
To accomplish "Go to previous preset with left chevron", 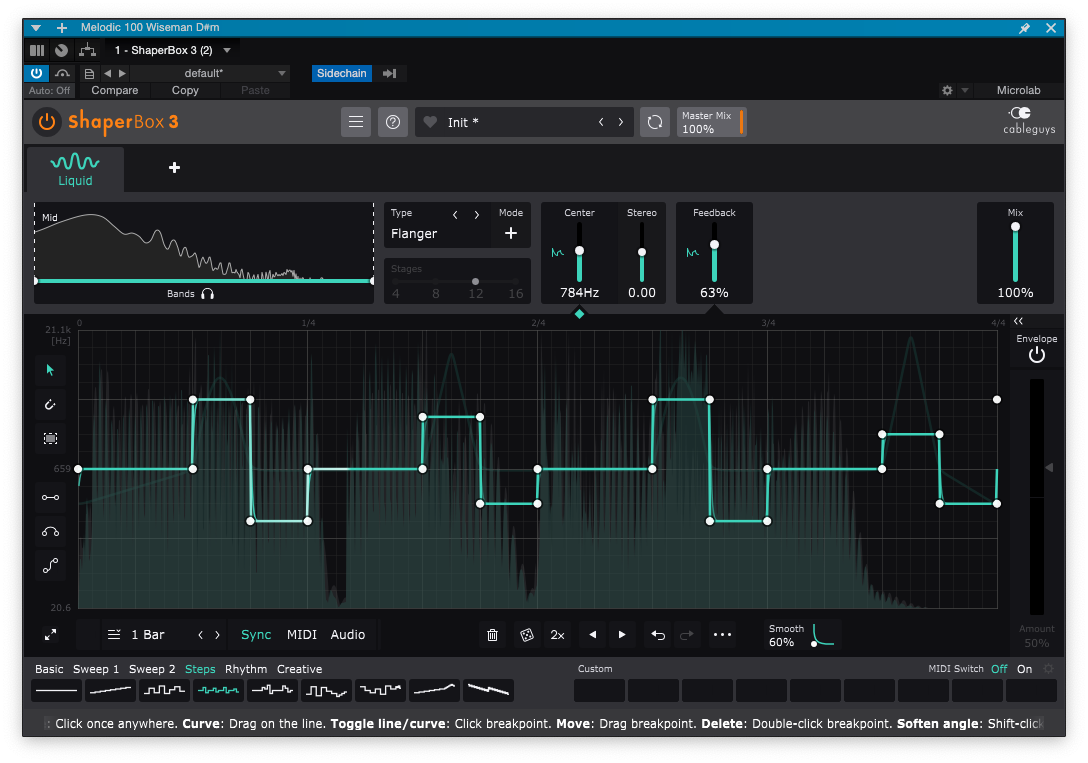I will pos(601,122).
